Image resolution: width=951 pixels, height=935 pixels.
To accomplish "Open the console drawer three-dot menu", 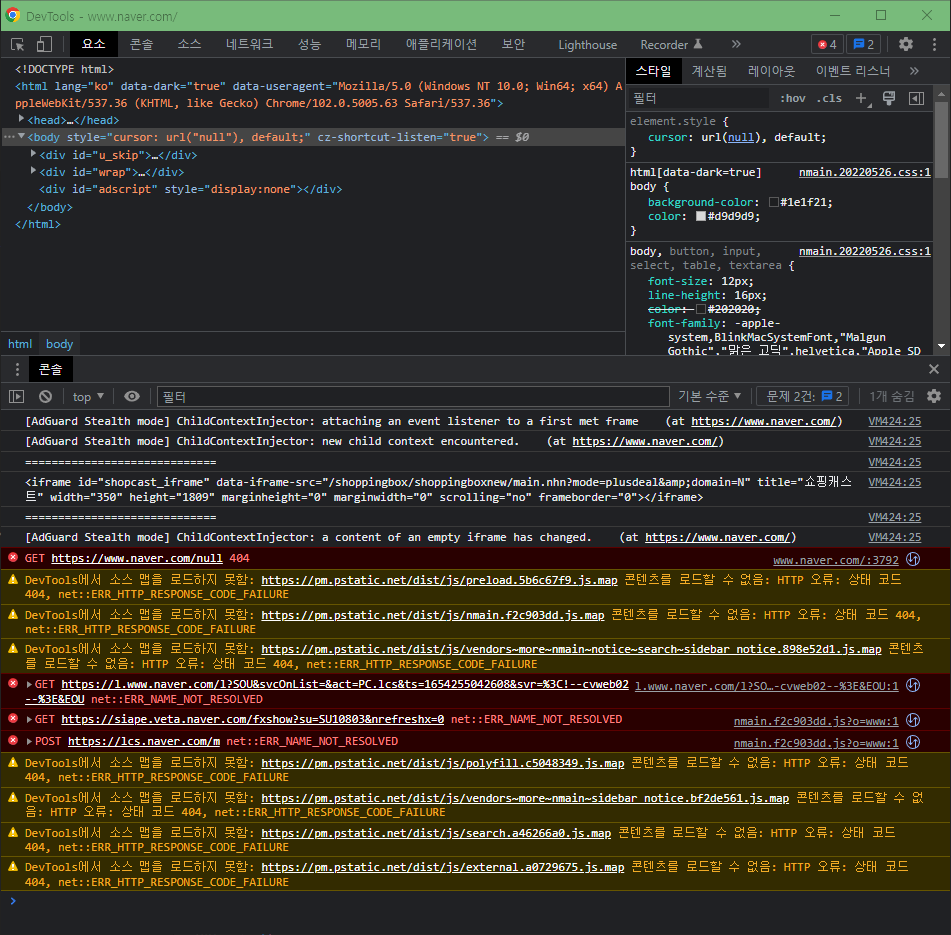I will click(x=17, y=369).
